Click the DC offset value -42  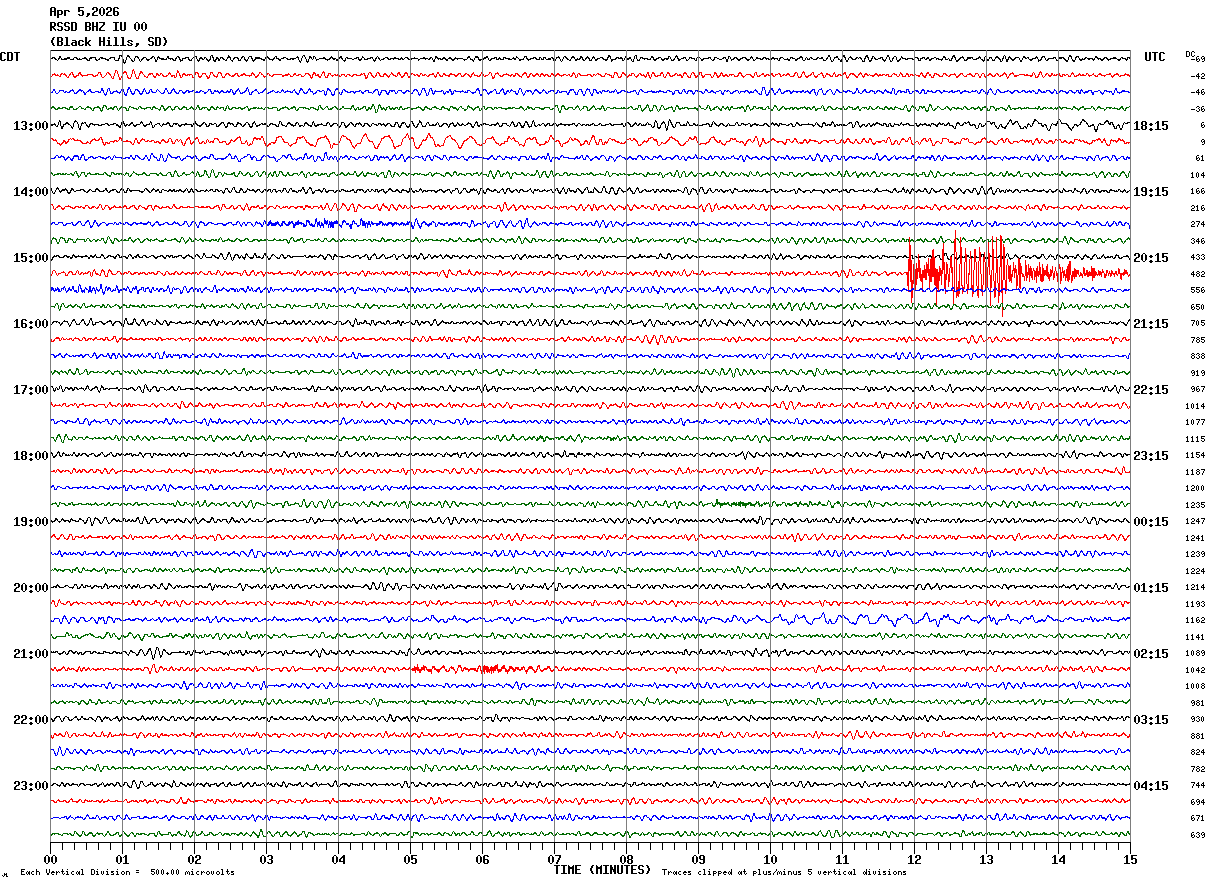click(1198, 76)
